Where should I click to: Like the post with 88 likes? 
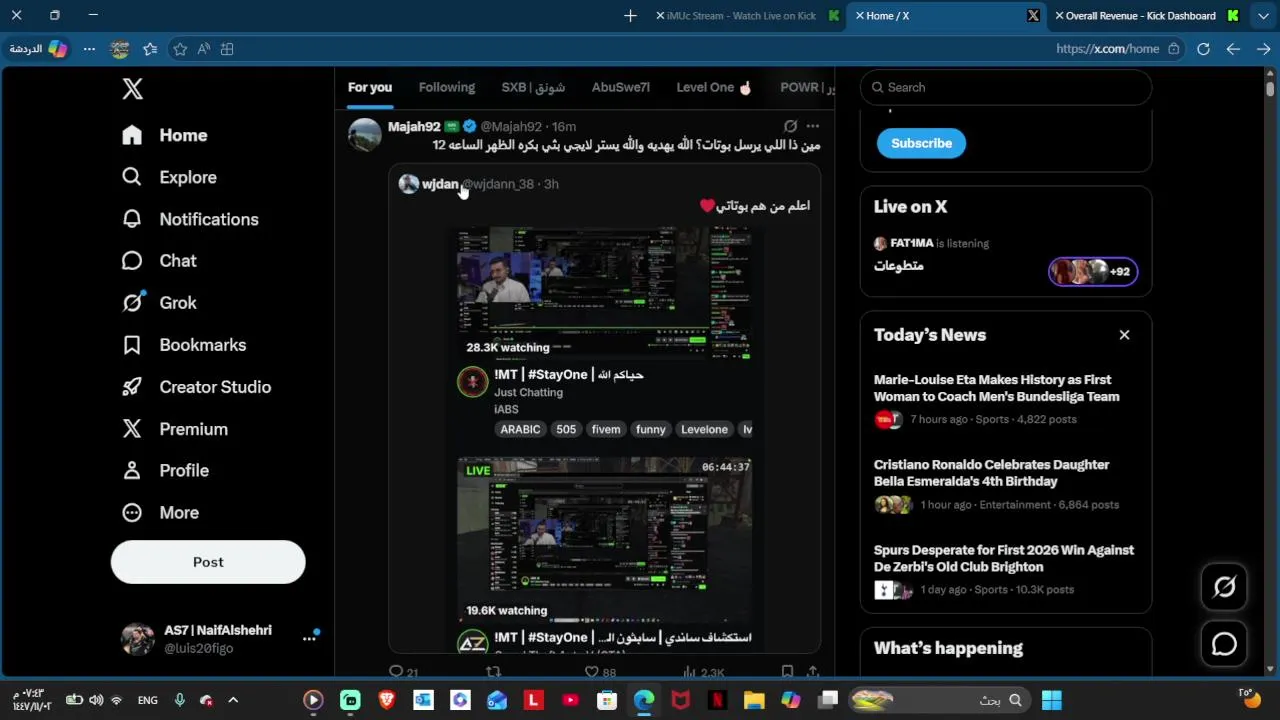click(x=600, y=672)
